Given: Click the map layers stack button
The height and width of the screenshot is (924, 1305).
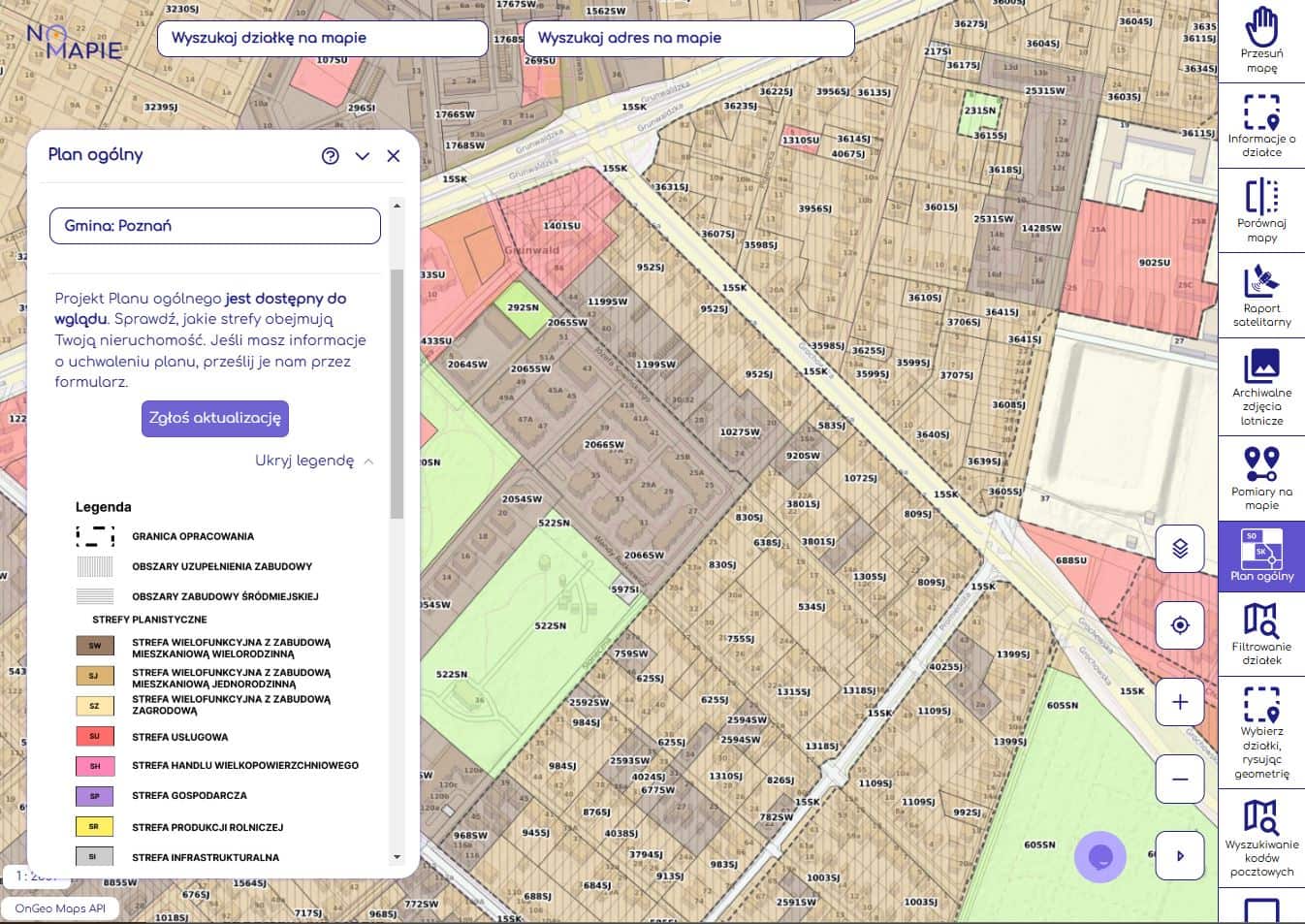Looking at the screenshot, I should click(x=1180, y=549).
